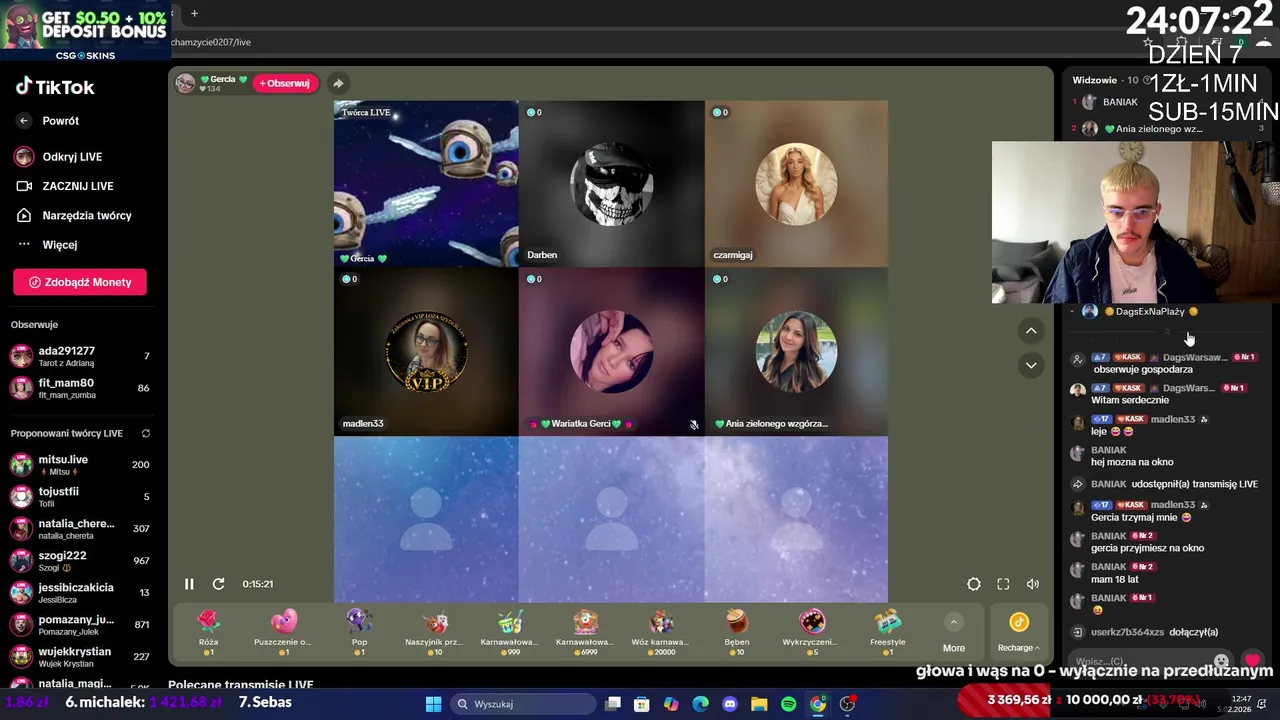
Task: Open followed channel fit_mam80
Action: coord(80,388)
